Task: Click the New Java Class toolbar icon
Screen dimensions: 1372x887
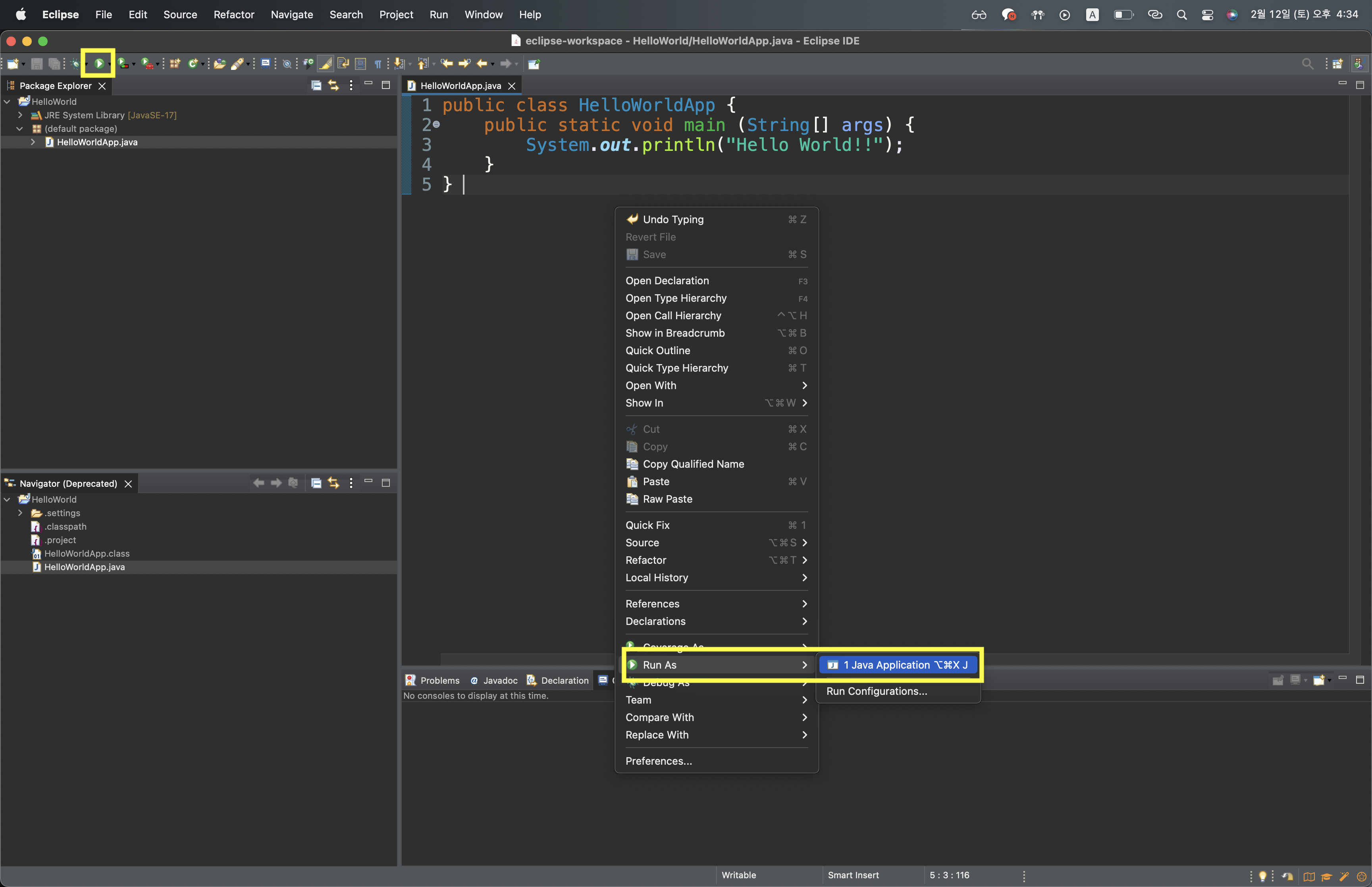Action: coord(192,64)
